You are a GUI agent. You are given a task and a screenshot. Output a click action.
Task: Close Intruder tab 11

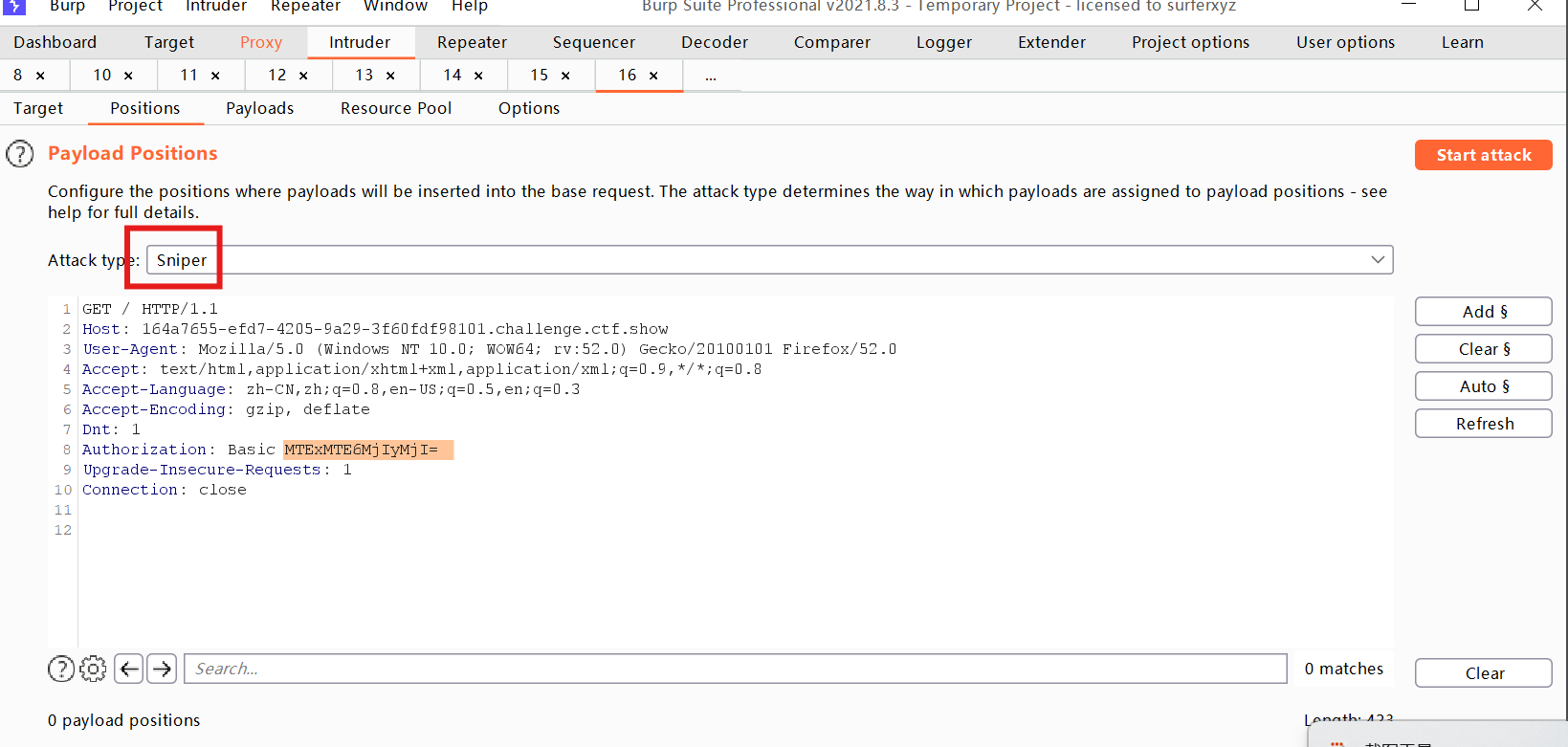(215, 76)
